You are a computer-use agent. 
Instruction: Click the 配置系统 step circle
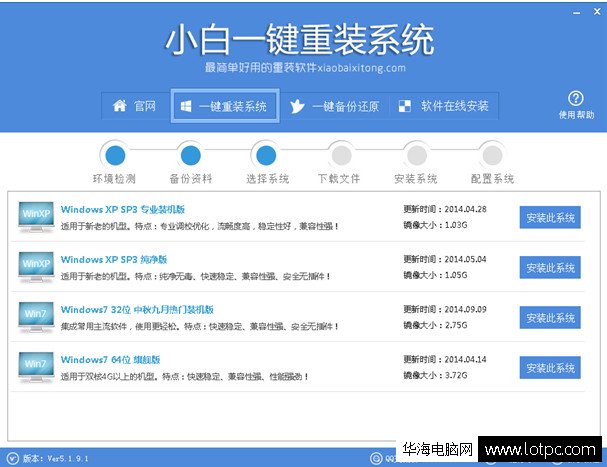492,156
